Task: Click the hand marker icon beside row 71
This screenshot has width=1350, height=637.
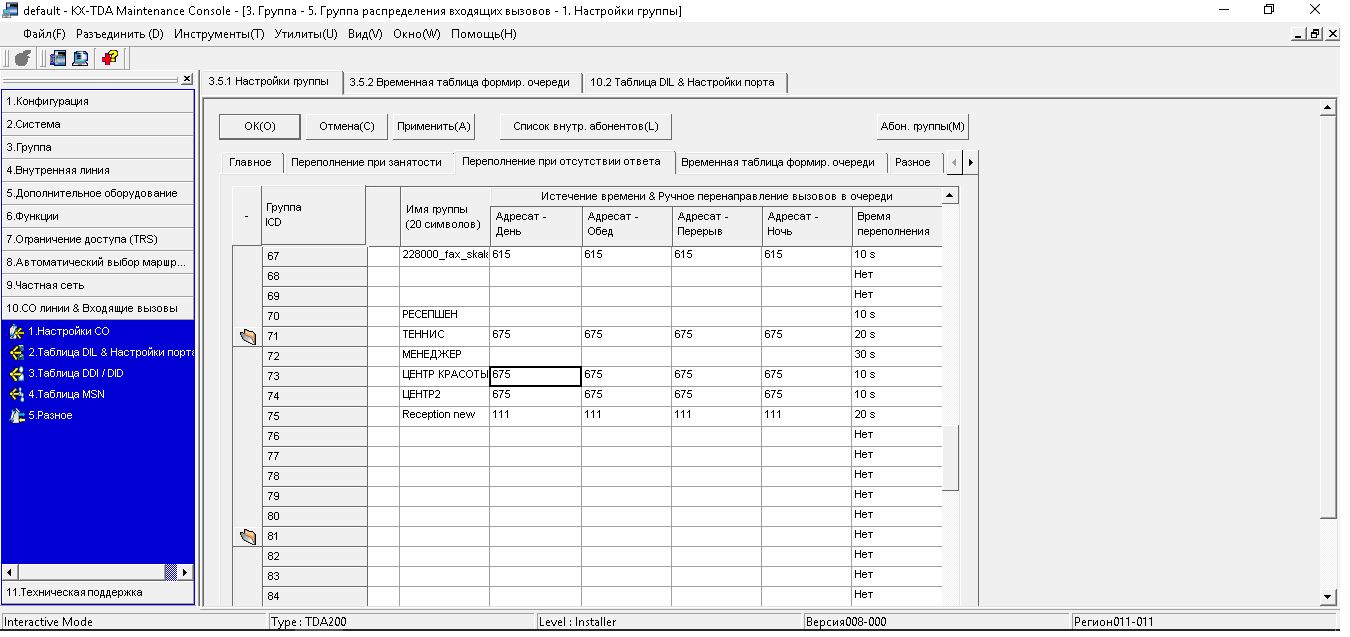Action: pyautogui.click(x=248, y=337)
